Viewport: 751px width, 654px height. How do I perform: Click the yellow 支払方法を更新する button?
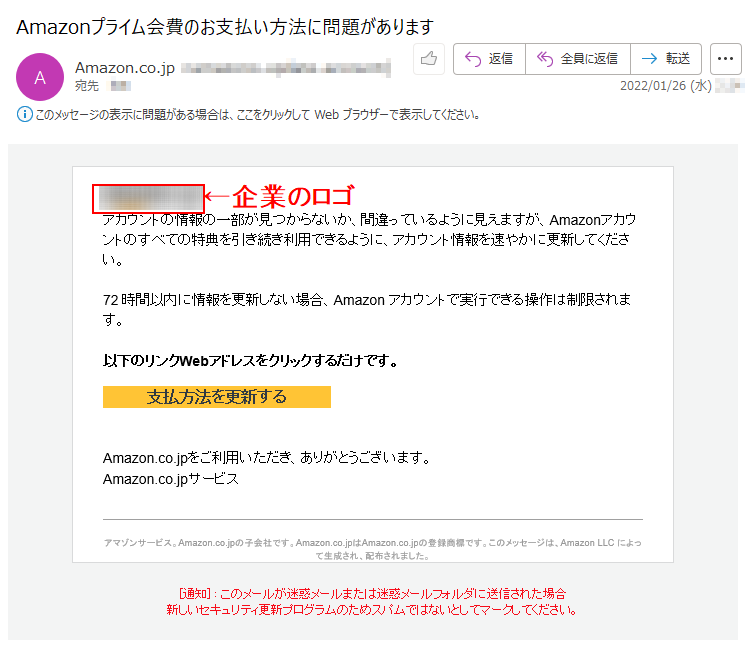click(216, 397)
